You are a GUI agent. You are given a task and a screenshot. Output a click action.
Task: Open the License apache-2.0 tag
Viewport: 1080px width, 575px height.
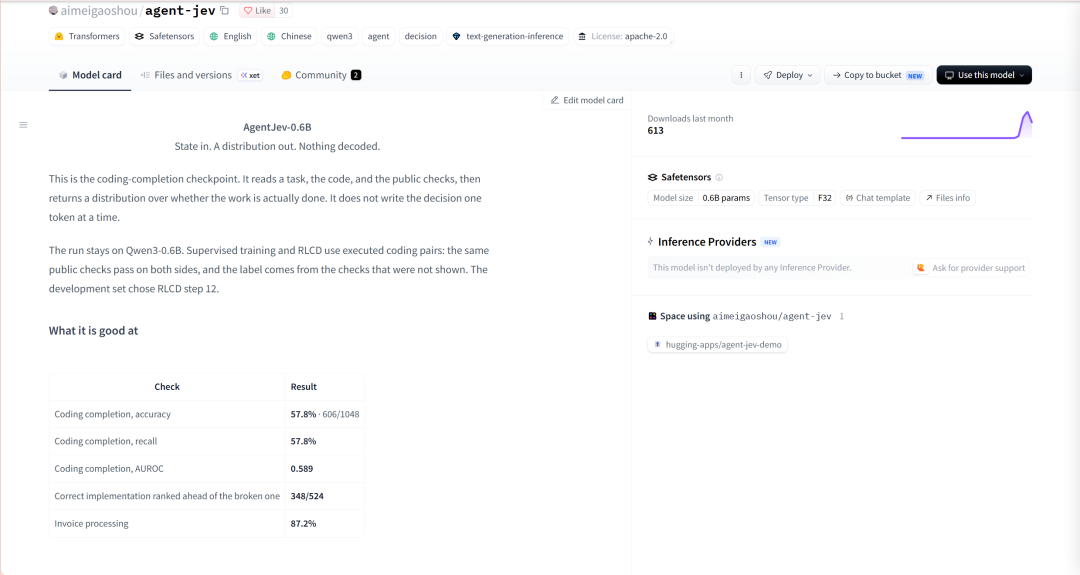click(623, 36)
